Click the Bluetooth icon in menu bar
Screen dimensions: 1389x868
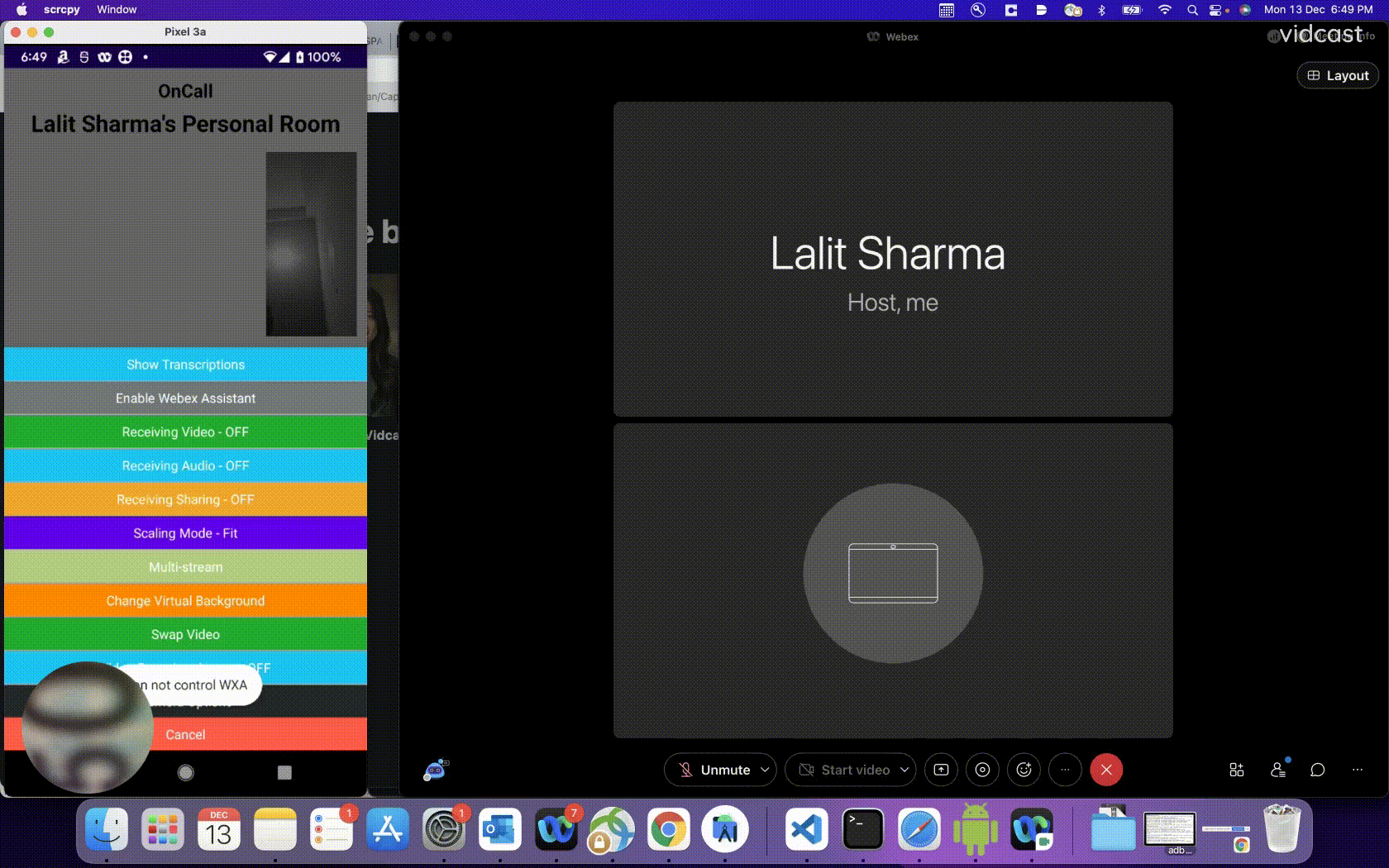click(x=1101, y=10)
